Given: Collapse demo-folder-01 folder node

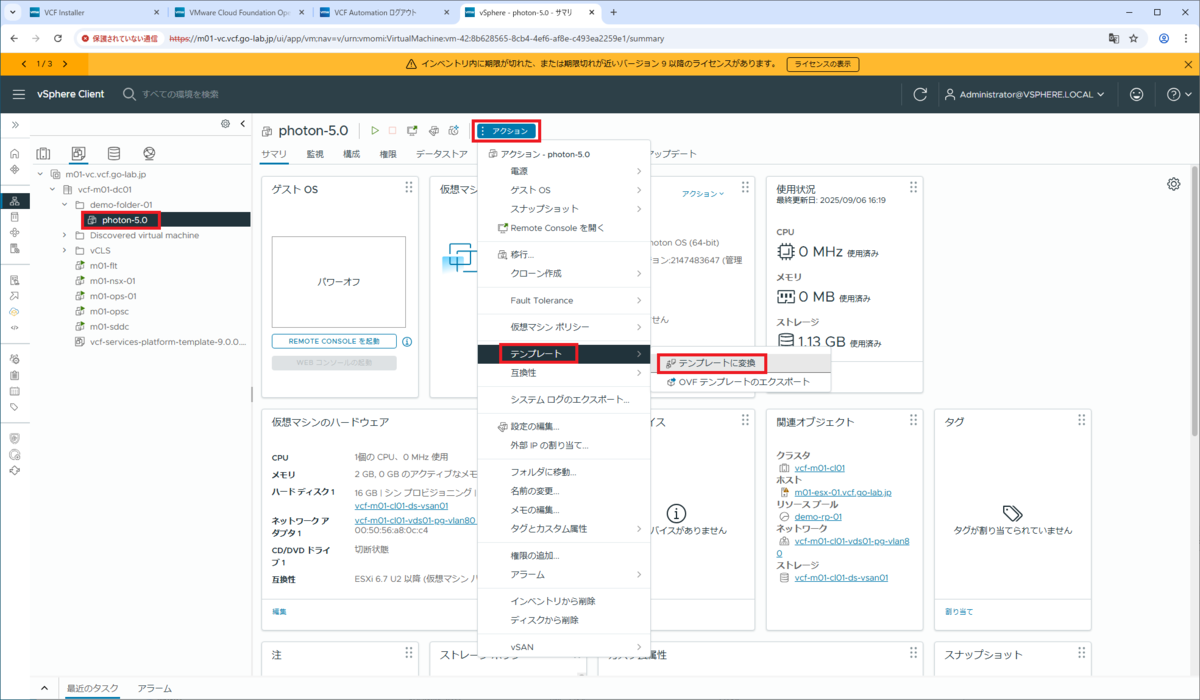Looking at the screenshot, I should (65, 204).
